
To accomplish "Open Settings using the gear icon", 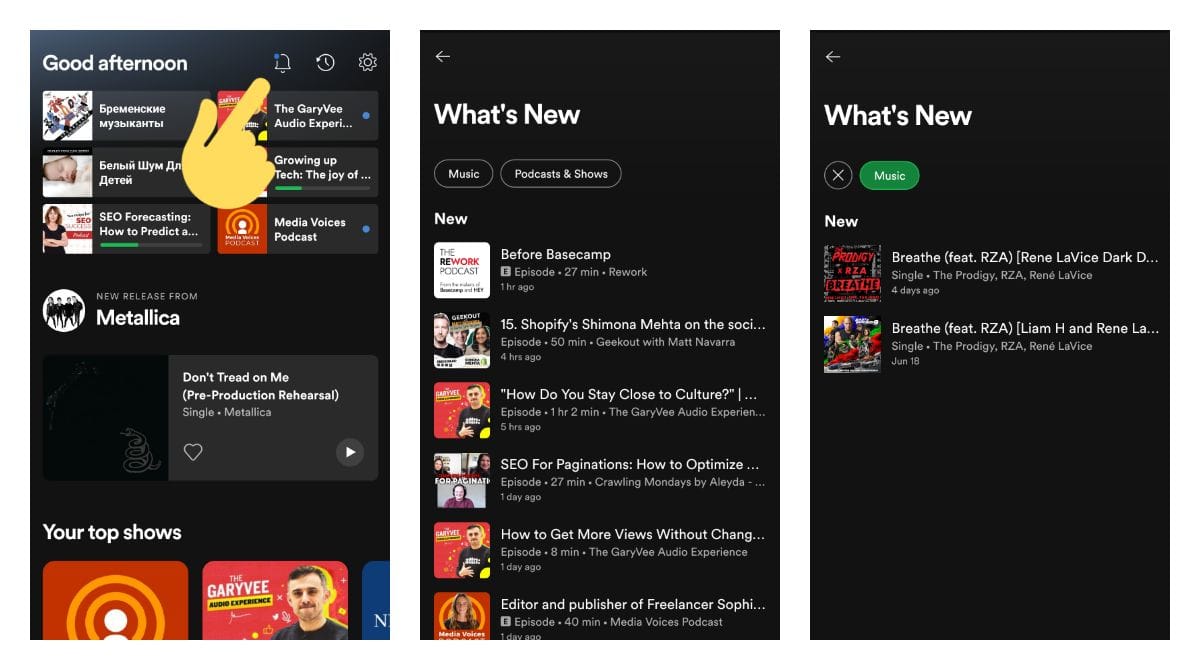I will [x=367, y=62].
